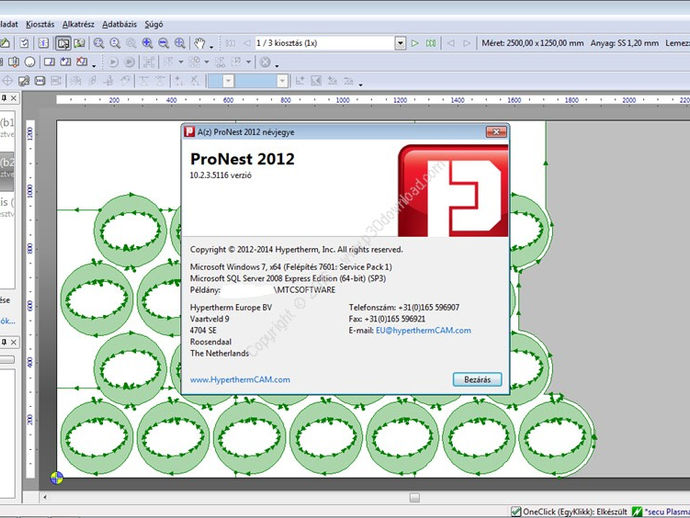This screenshot has width=690, height=518.
Task: Click the crosshair target icon in third toolbar
Action: (7, 81)
